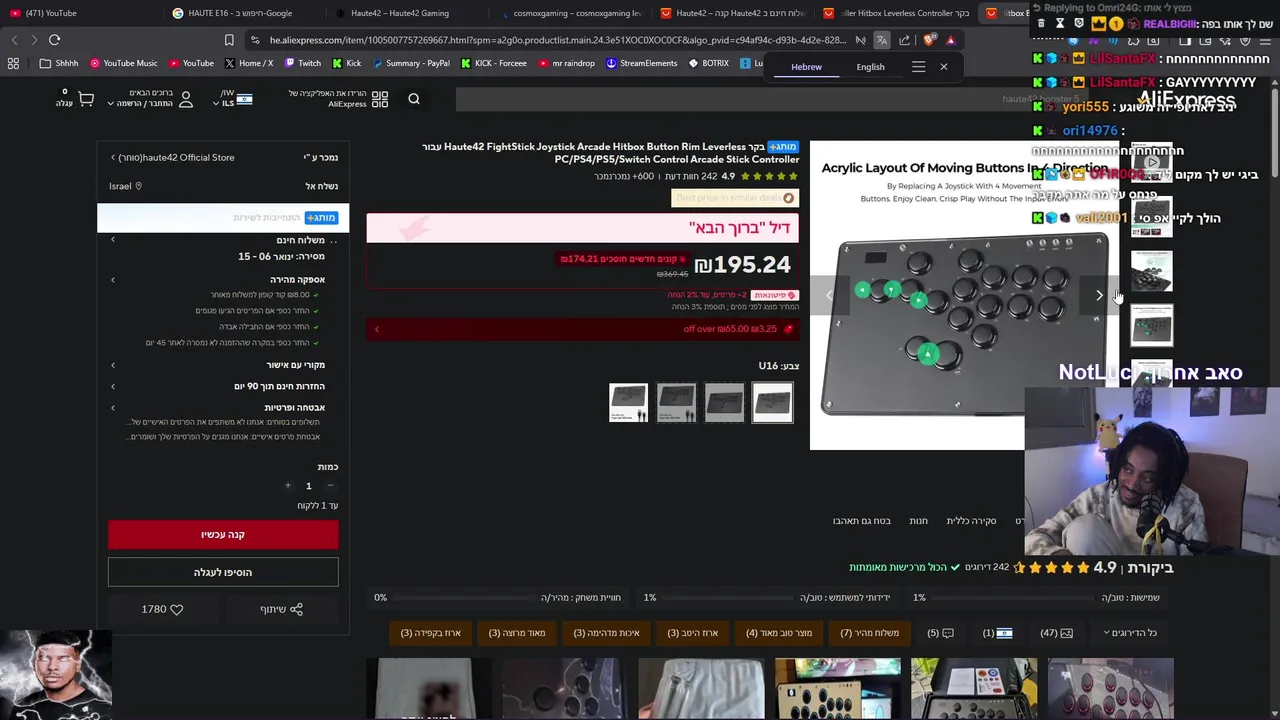Click the AliExpress account profile icon
Screen dimensions: 1280x720
[186, 99]
